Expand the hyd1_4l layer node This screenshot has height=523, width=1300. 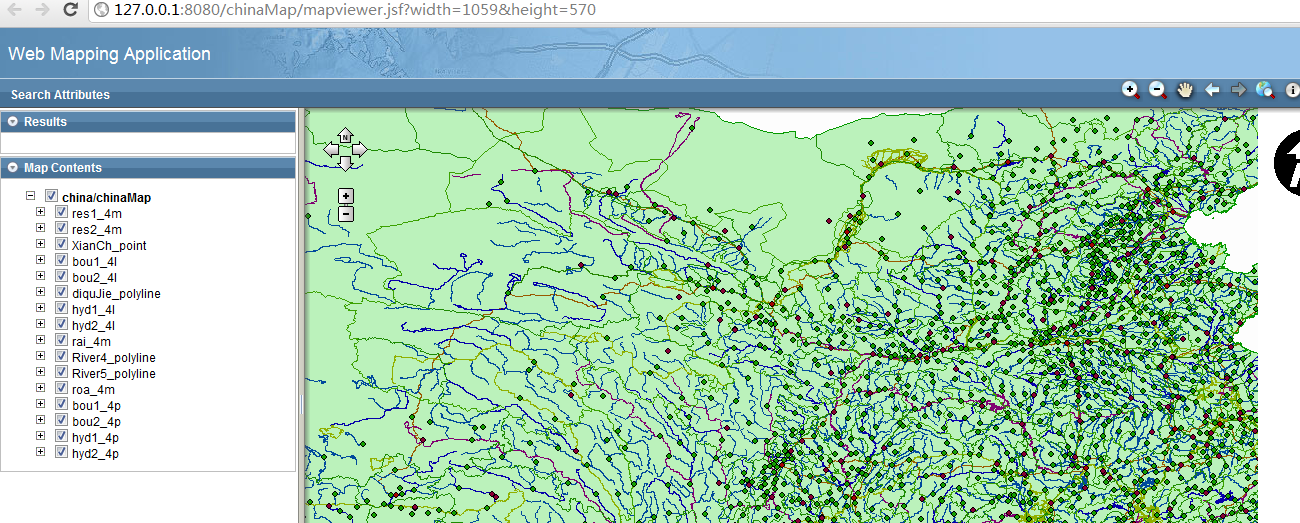[41, 309]
